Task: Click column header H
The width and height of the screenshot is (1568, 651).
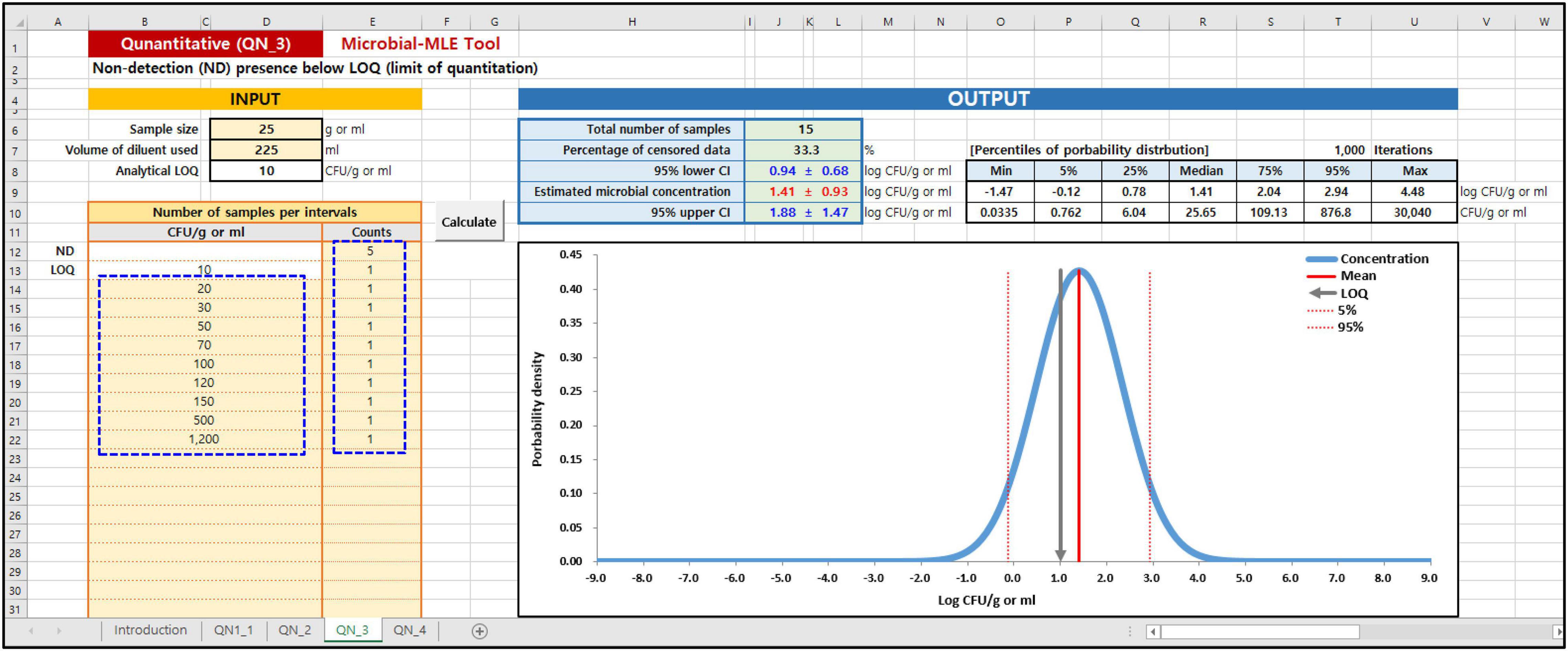Action: [632, 23]
